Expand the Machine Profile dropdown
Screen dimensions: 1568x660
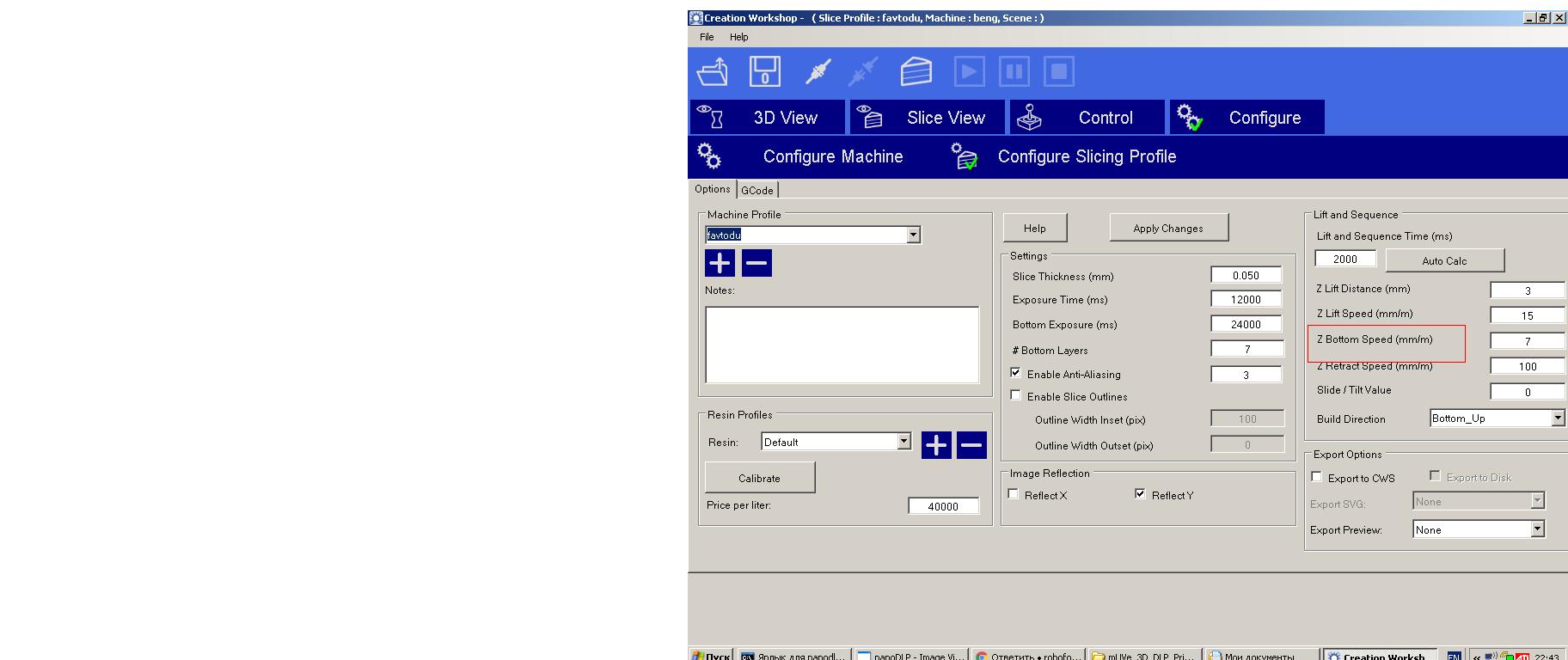[913, 235]
